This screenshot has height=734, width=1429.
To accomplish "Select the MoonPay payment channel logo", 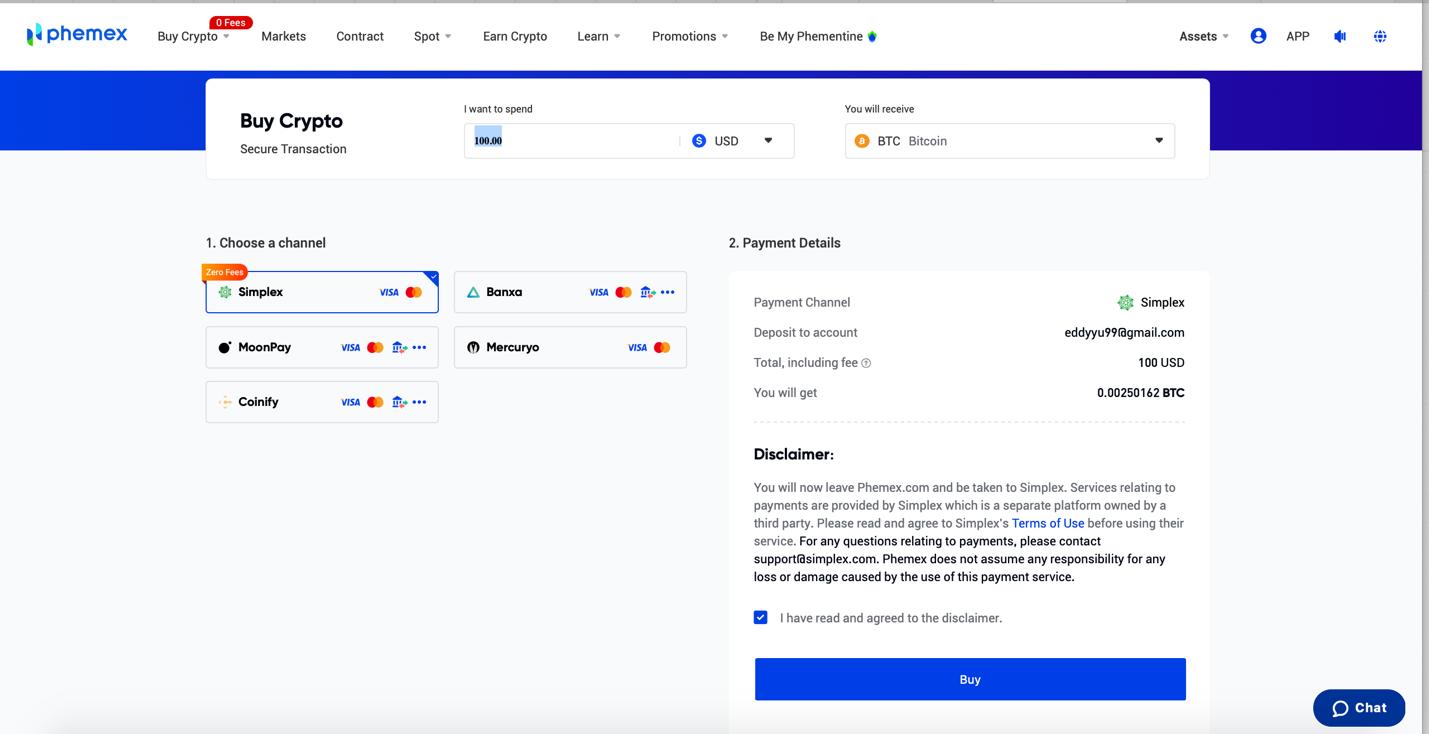I will pyautogui.click(x=225, y=347).
